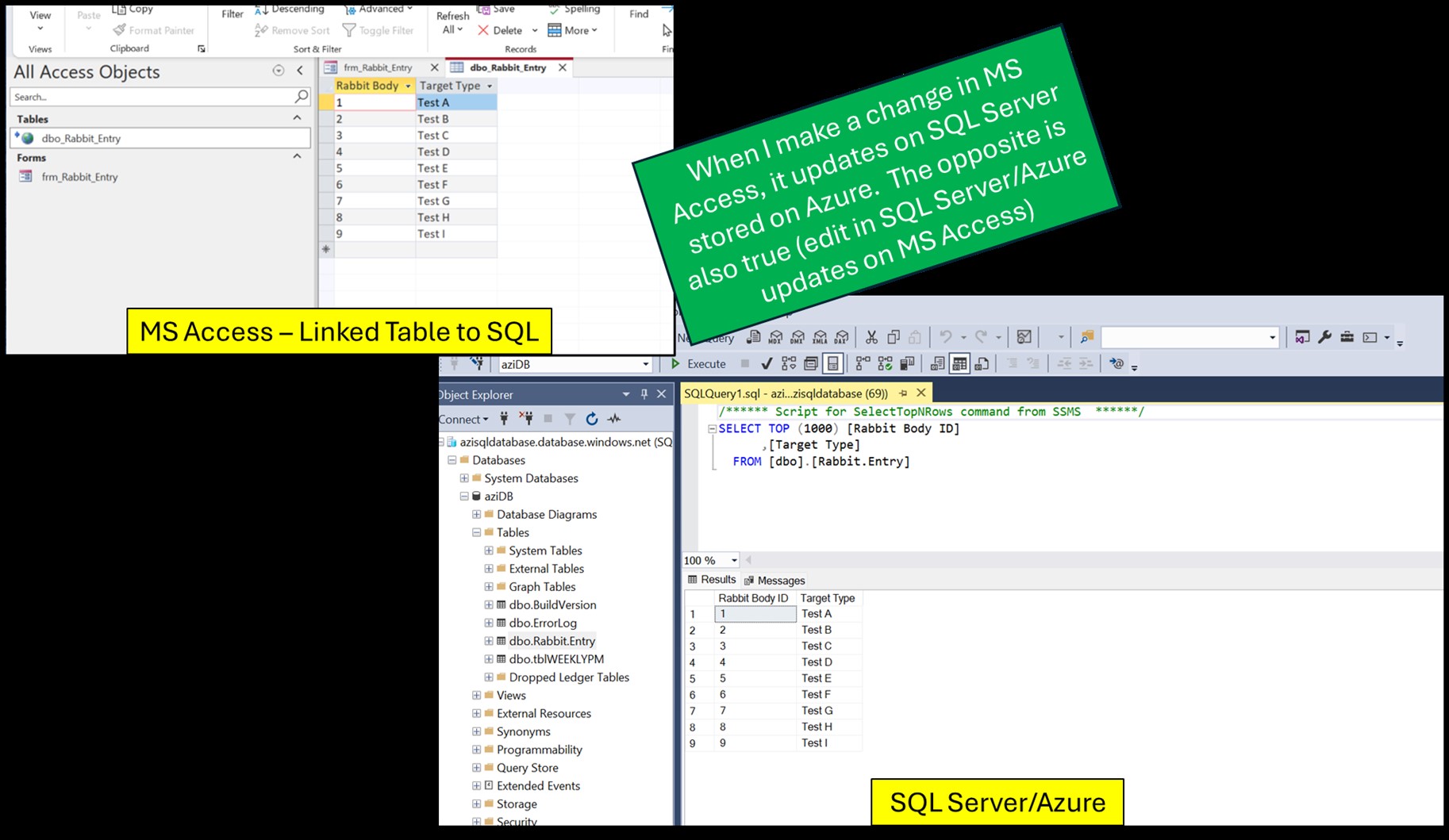Screen dimensions: 1449x840
Task: Select dbo.tblWEEKLYPM in Object Explorer
Action: (556, 659)
